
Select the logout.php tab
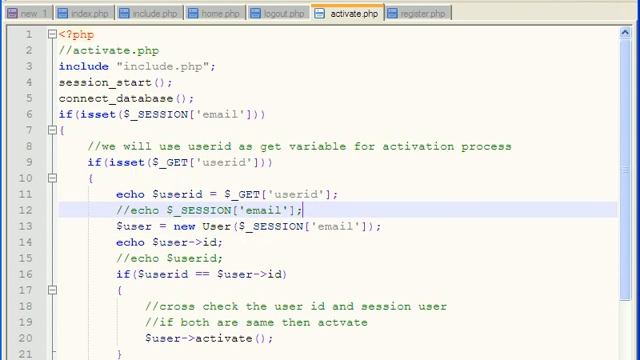tap(279, 13)
